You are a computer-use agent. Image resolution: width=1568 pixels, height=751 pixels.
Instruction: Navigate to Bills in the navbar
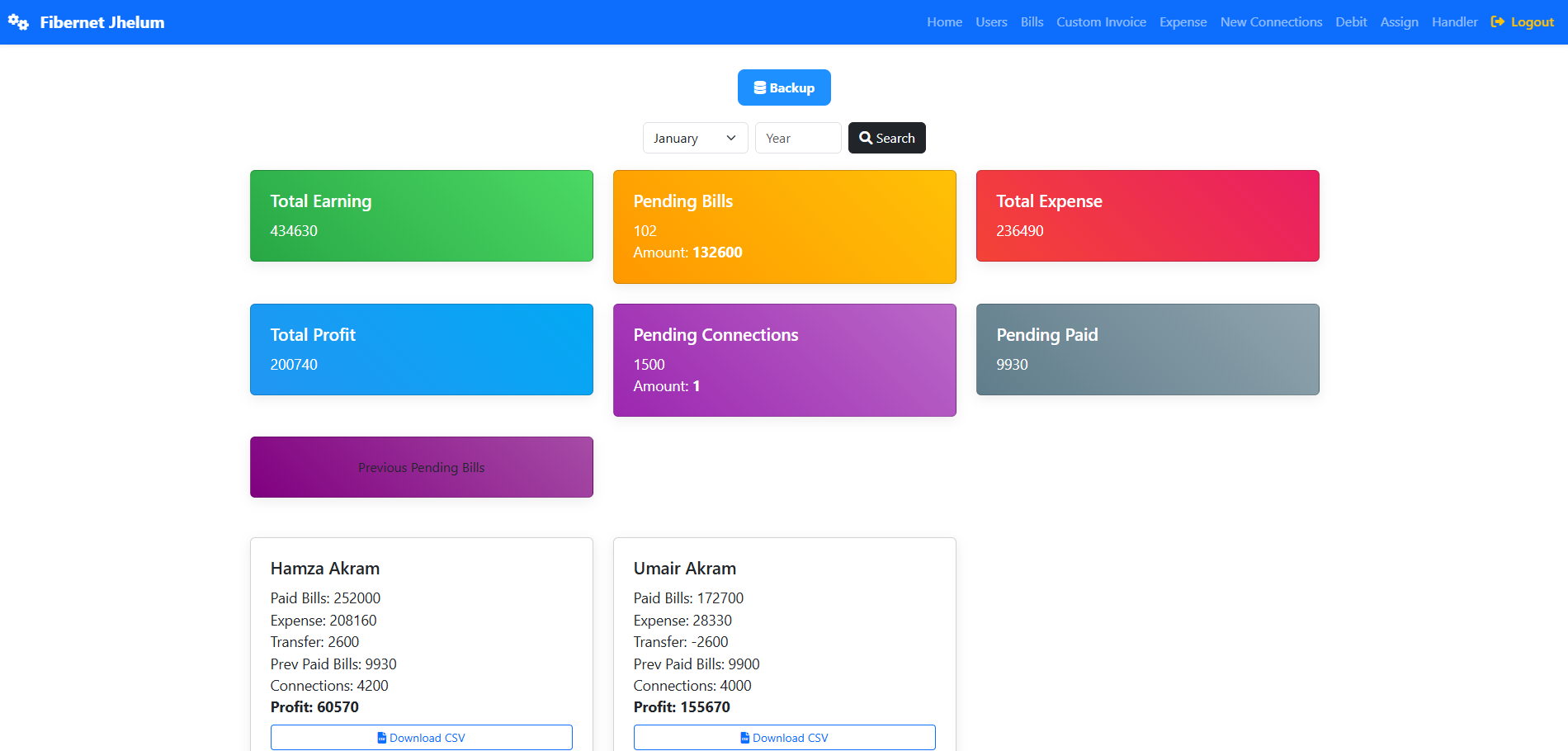[1032, 22]
